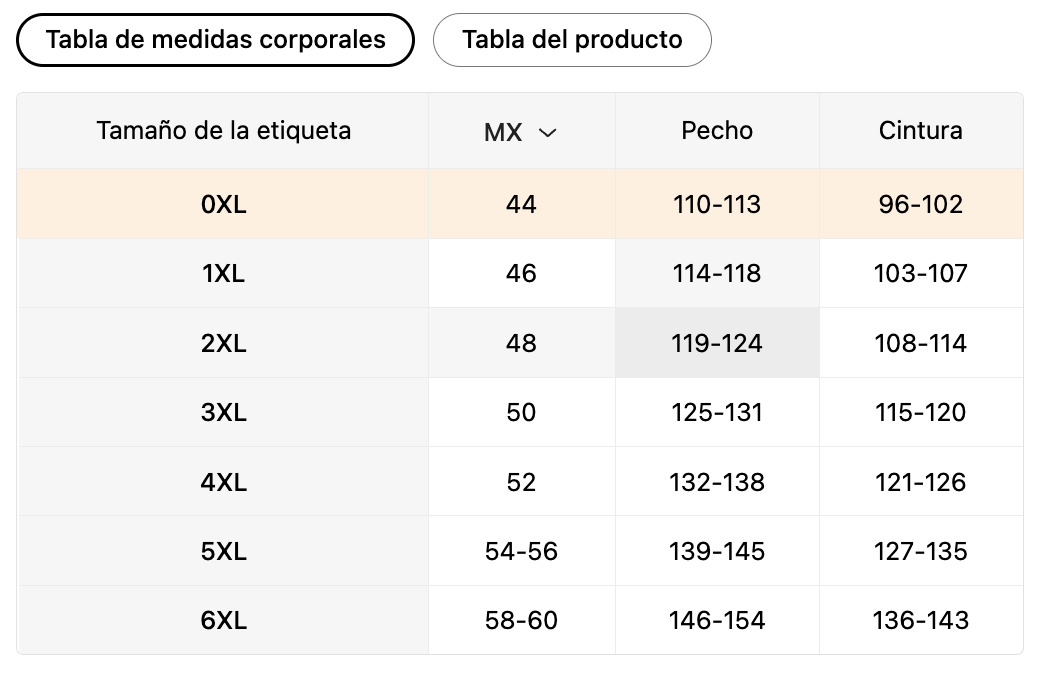1050x676 pixels.
Task: Select the MX size value 54-56
Action: (x=521, y=551)
